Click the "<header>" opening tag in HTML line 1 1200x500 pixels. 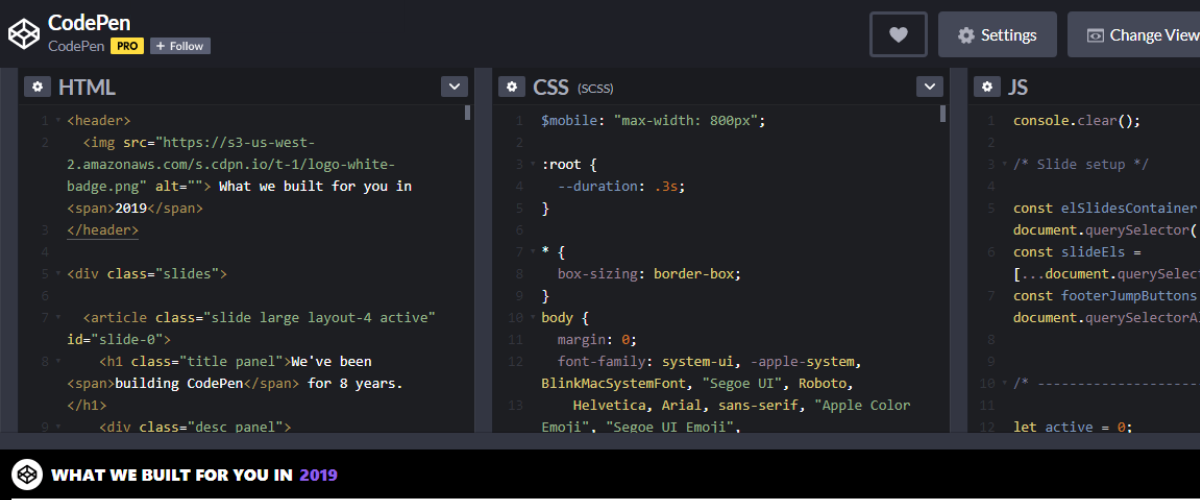99,120
